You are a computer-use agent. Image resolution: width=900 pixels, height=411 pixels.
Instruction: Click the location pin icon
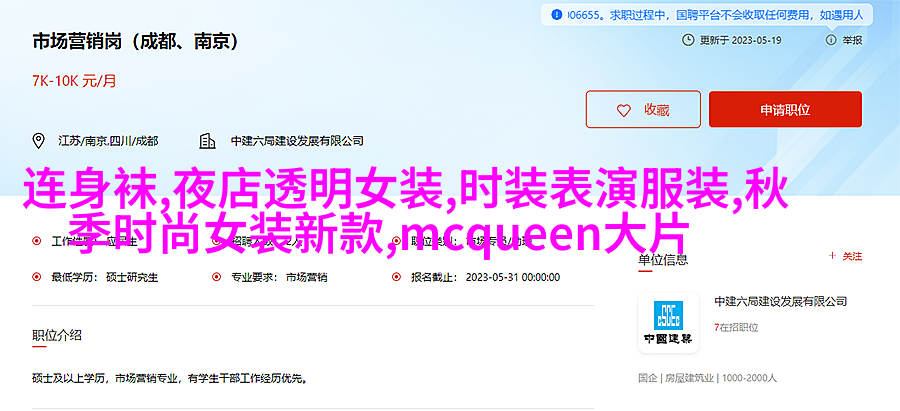39,141
